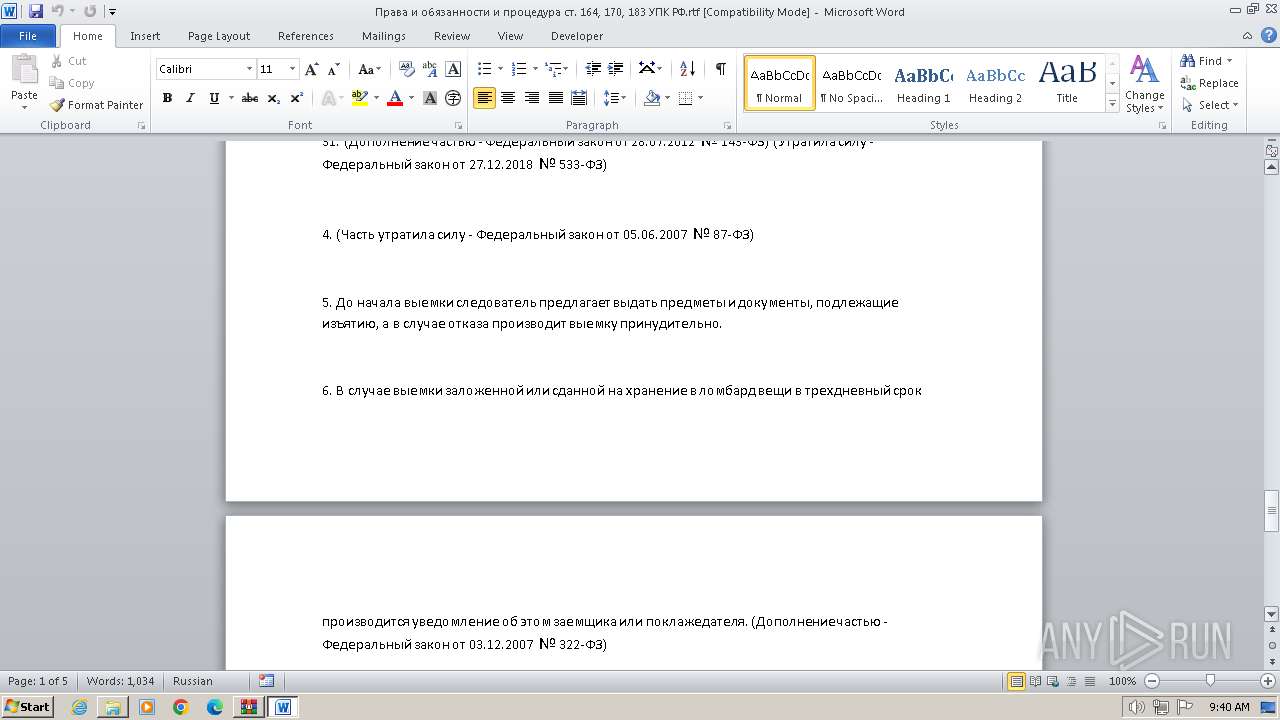Toggle Strikethrough formatting

[250, 98]
